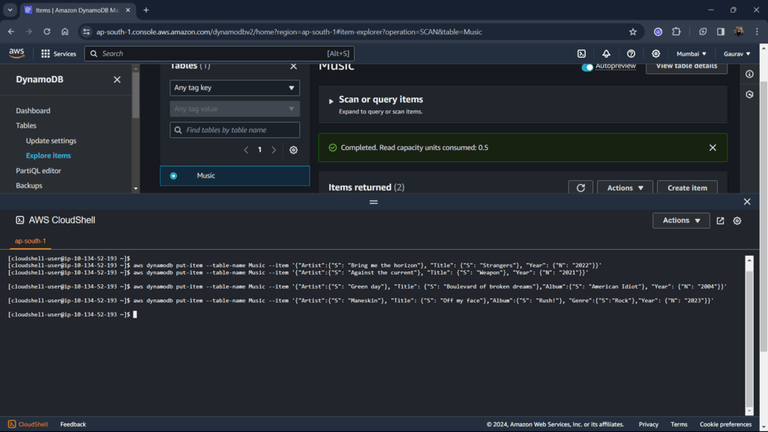This screenshot has height=432, width=768.
Task: Open the Gaurav account menu
Action: coord(737,54)
